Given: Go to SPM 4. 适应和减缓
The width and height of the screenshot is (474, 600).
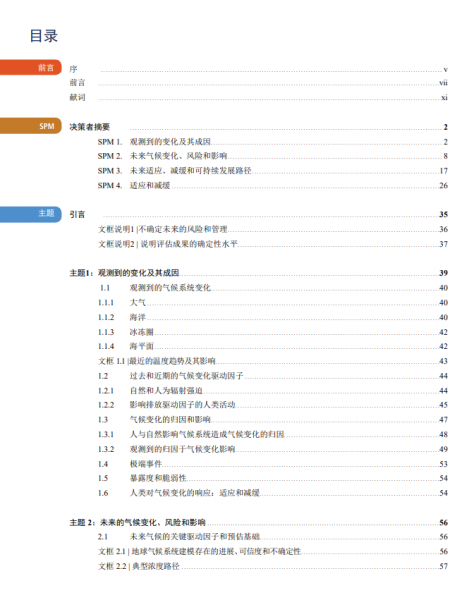Looking at the screenshot, I should click(x=272, y=185).
